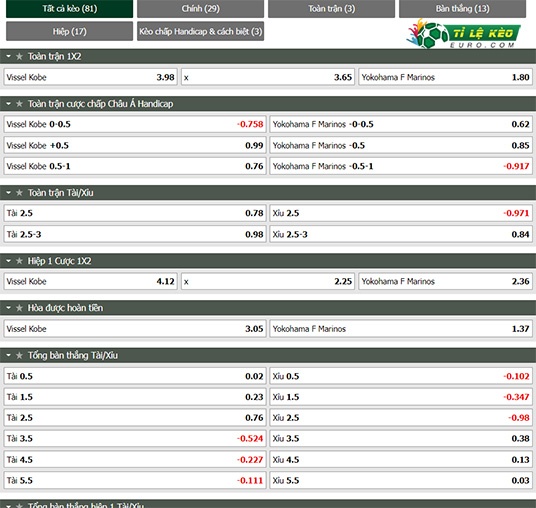The image size is (536, 508).
Task: Collapse the Hòa được hoàn tiền section
Action: coord(8,308)
